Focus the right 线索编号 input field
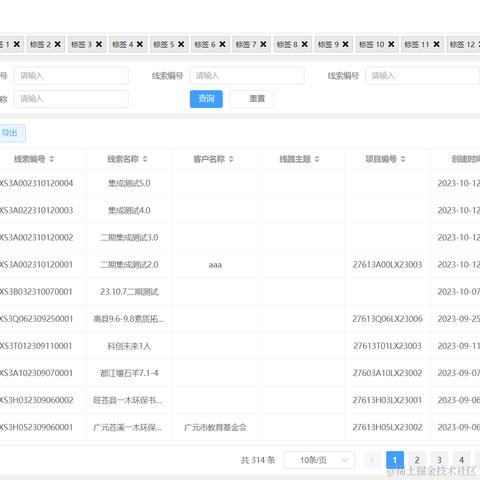 coord(423,76)
